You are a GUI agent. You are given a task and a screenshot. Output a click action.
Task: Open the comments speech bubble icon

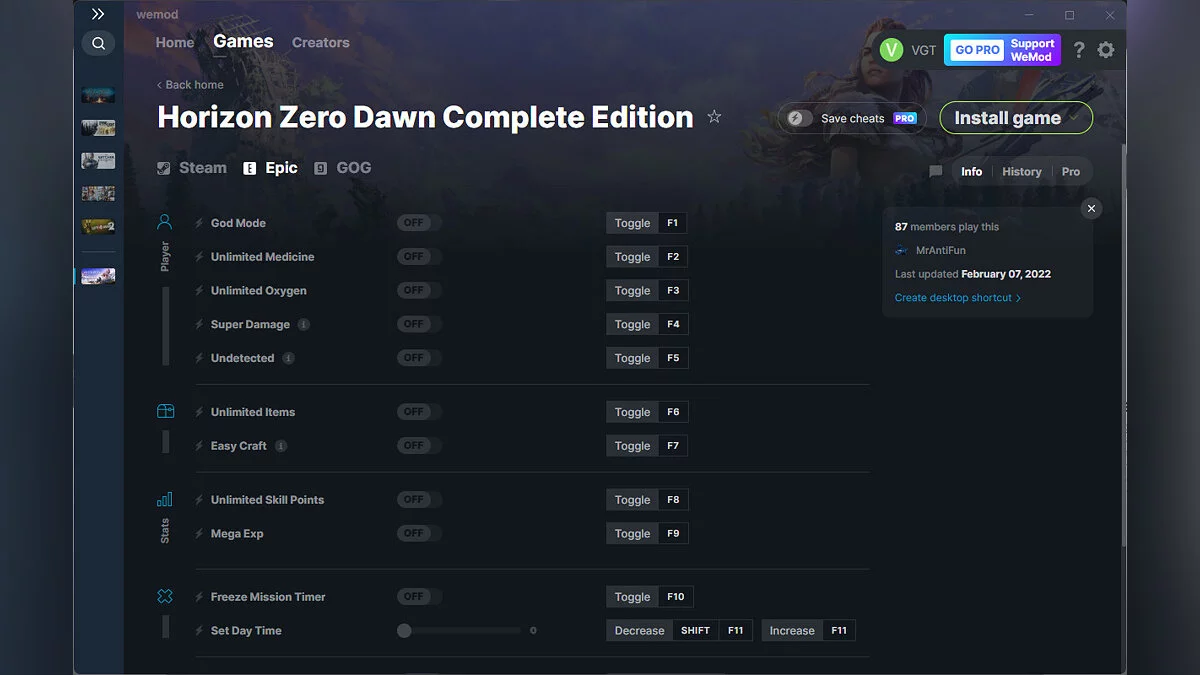tap(936, 171)
